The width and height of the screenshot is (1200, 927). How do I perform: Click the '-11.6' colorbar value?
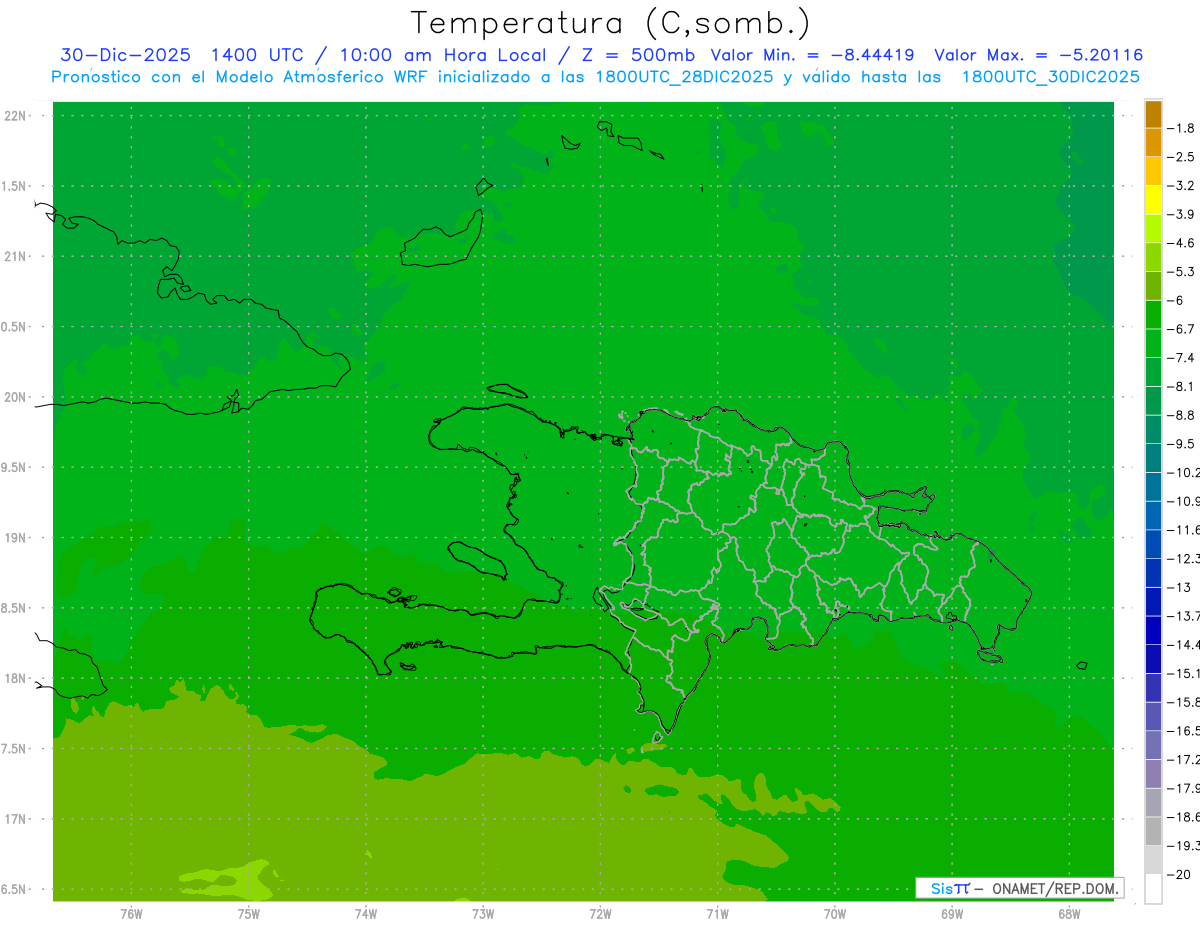pyautogui.click(x=1183, y=530)
